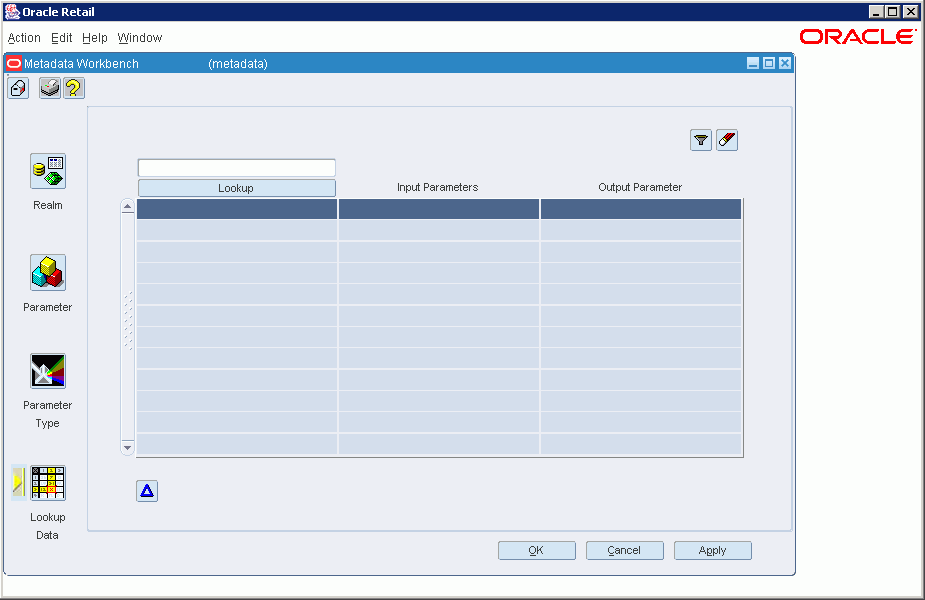Viewport: 925px width, 600px height.
Task: Click the blue triangle button below table
Action: point(147,491)
